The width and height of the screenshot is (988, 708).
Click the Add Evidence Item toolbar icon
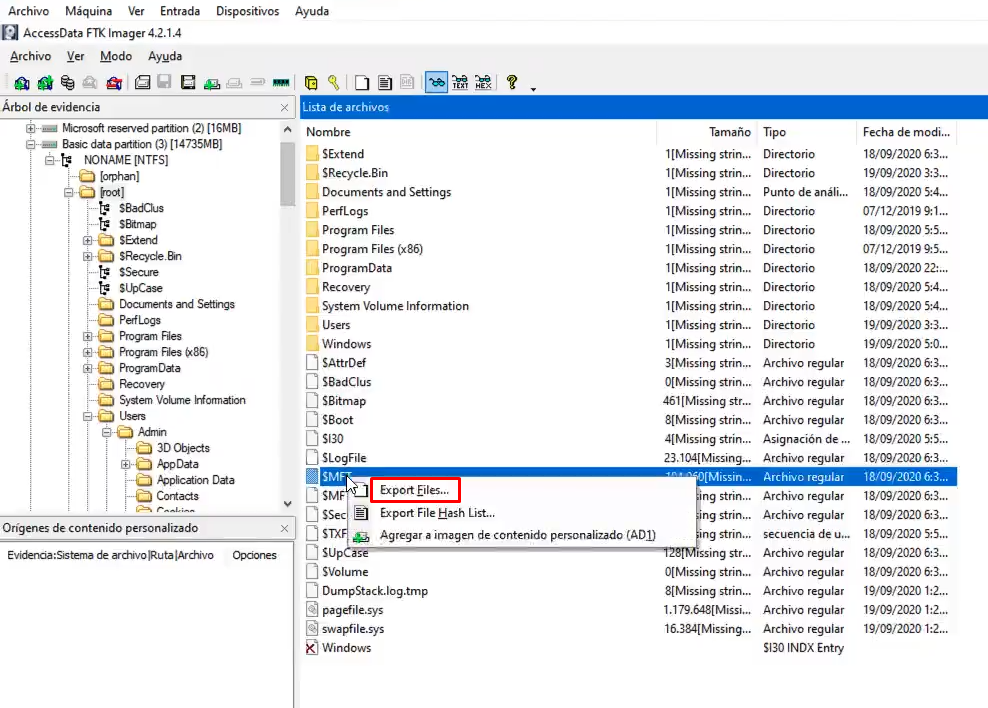[22, 83]
